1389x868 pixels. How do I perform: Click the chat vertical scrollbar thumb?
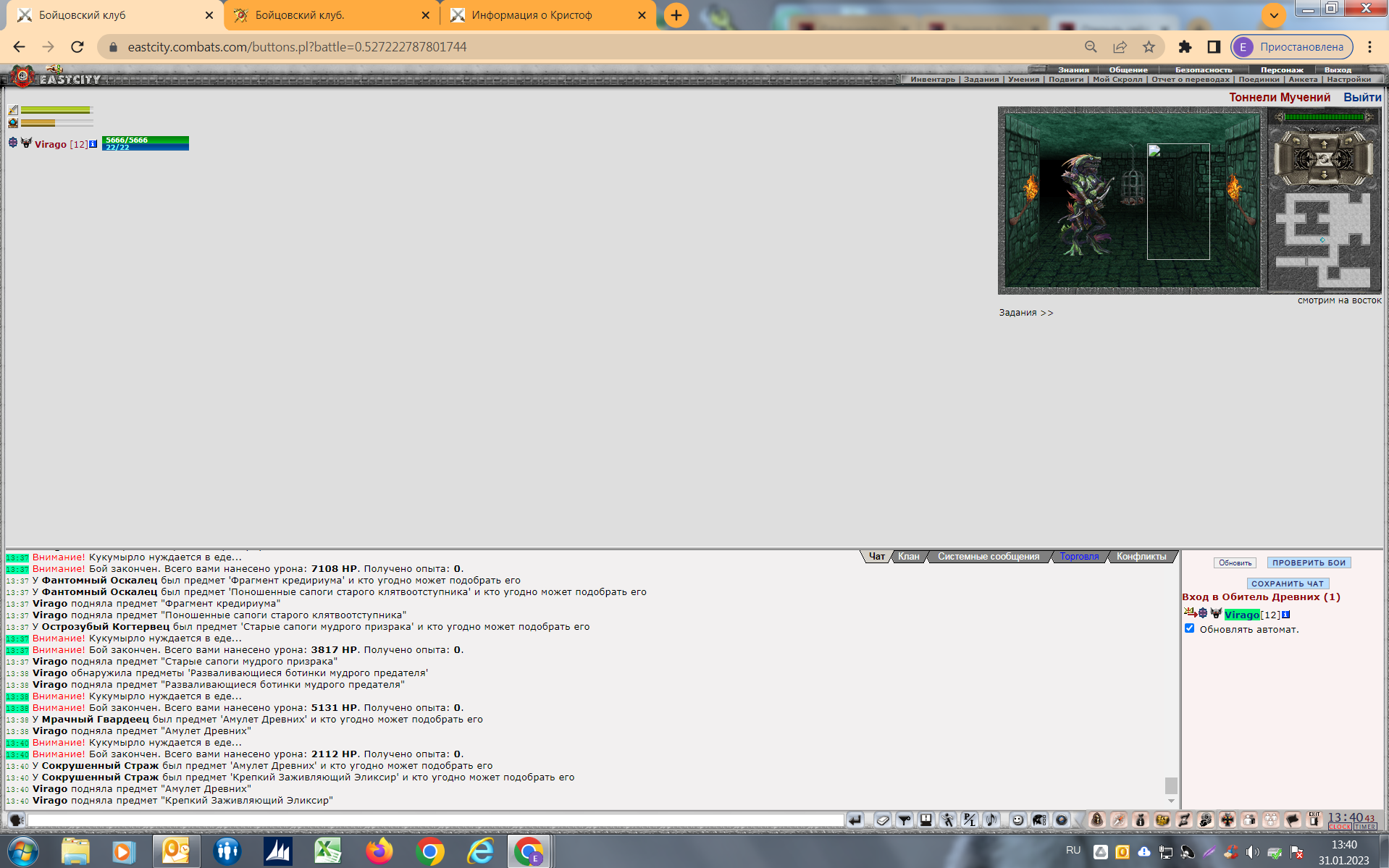click(1171, 785)
